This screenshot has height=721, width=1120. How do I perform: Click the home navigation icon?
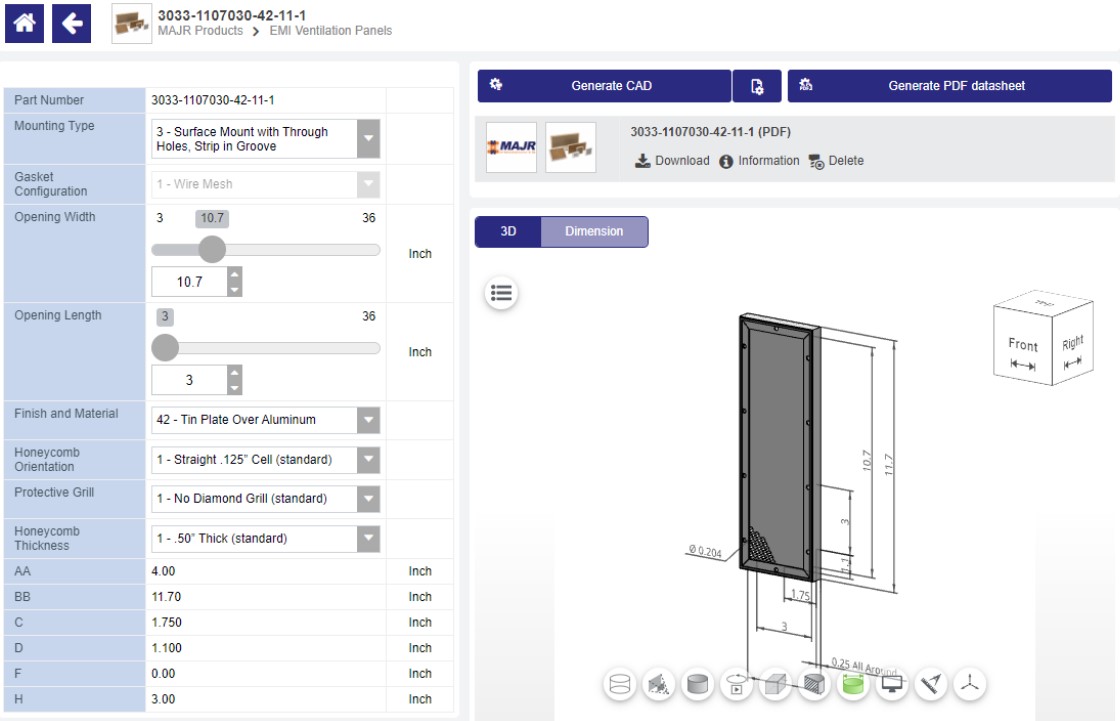[x=24, y=23]
